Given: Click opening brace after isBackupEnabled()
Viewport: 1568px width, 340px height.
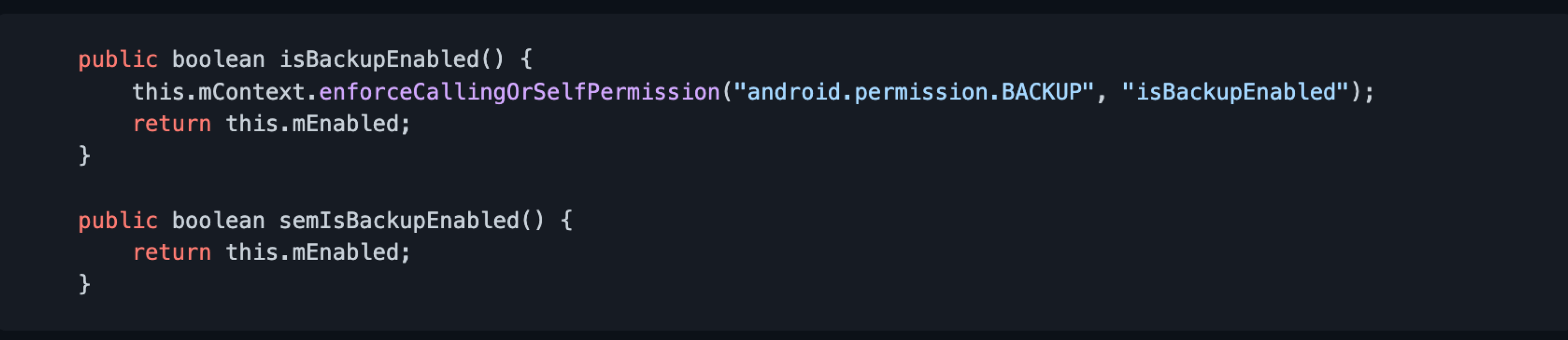Looking at the screenshot, I should tap(526, 60).
